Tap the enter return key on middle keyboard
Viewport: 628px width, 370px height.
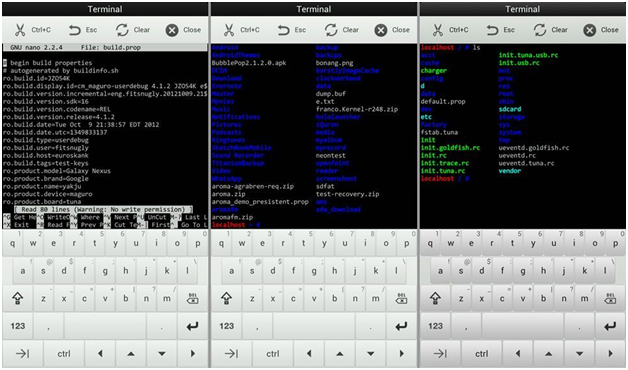[x=401, y=326]
